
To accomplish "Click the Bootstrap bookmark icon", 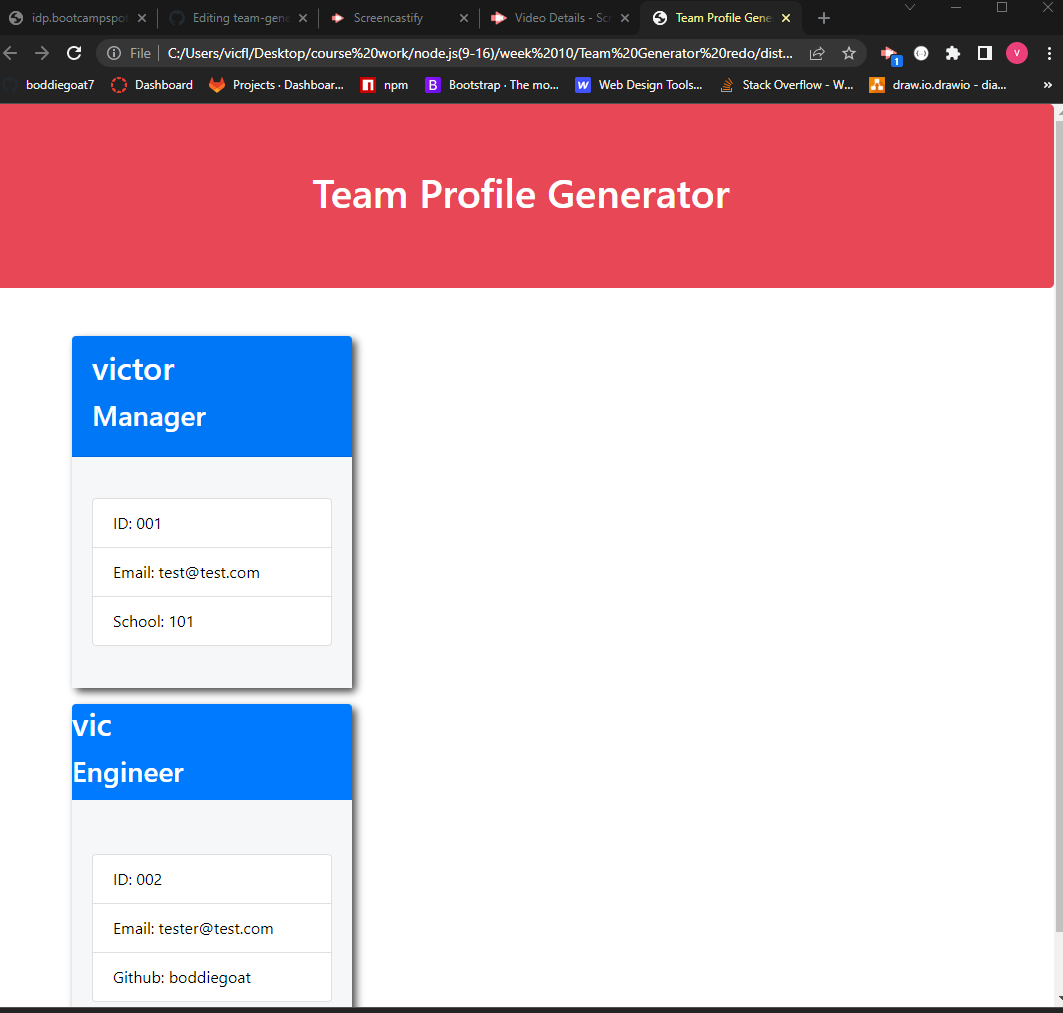I will [432, 85].
